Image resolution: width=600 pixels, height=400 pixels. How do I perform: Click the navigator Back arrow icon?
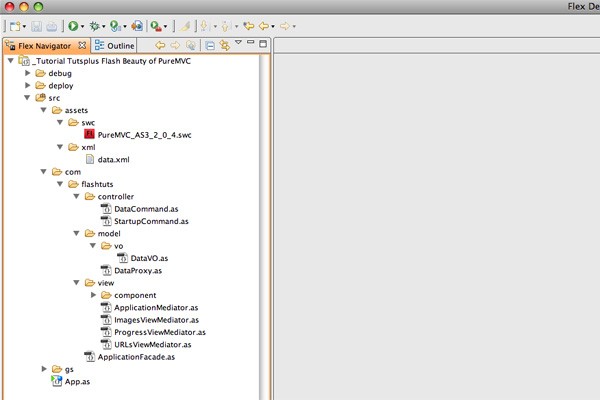click(x=160, y=46)
